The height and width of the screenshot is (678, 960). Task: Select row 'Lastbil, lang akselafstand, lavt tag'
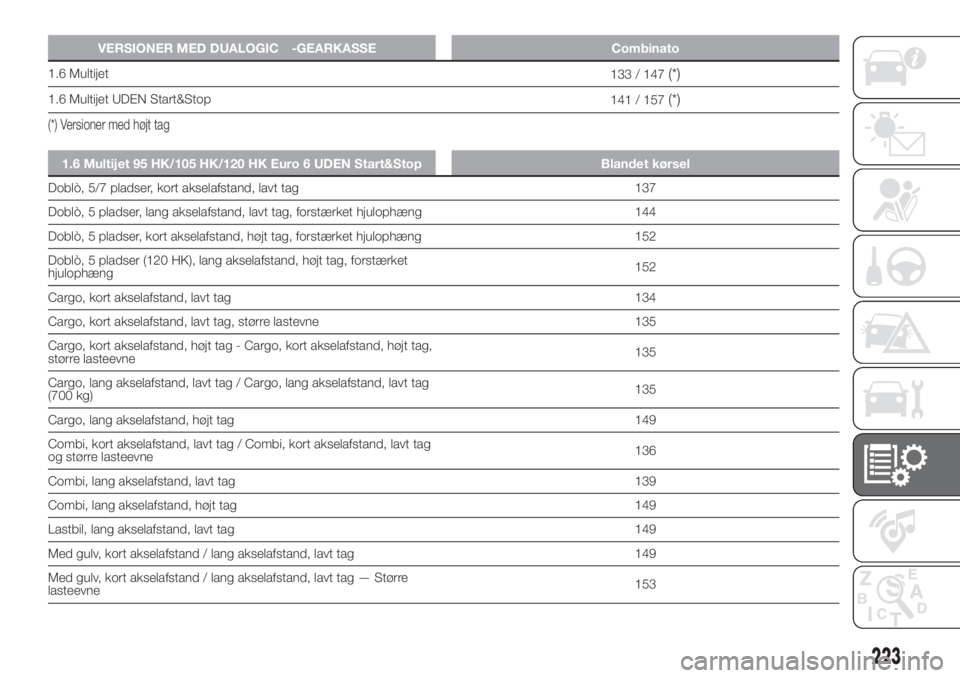coord(443,529)
